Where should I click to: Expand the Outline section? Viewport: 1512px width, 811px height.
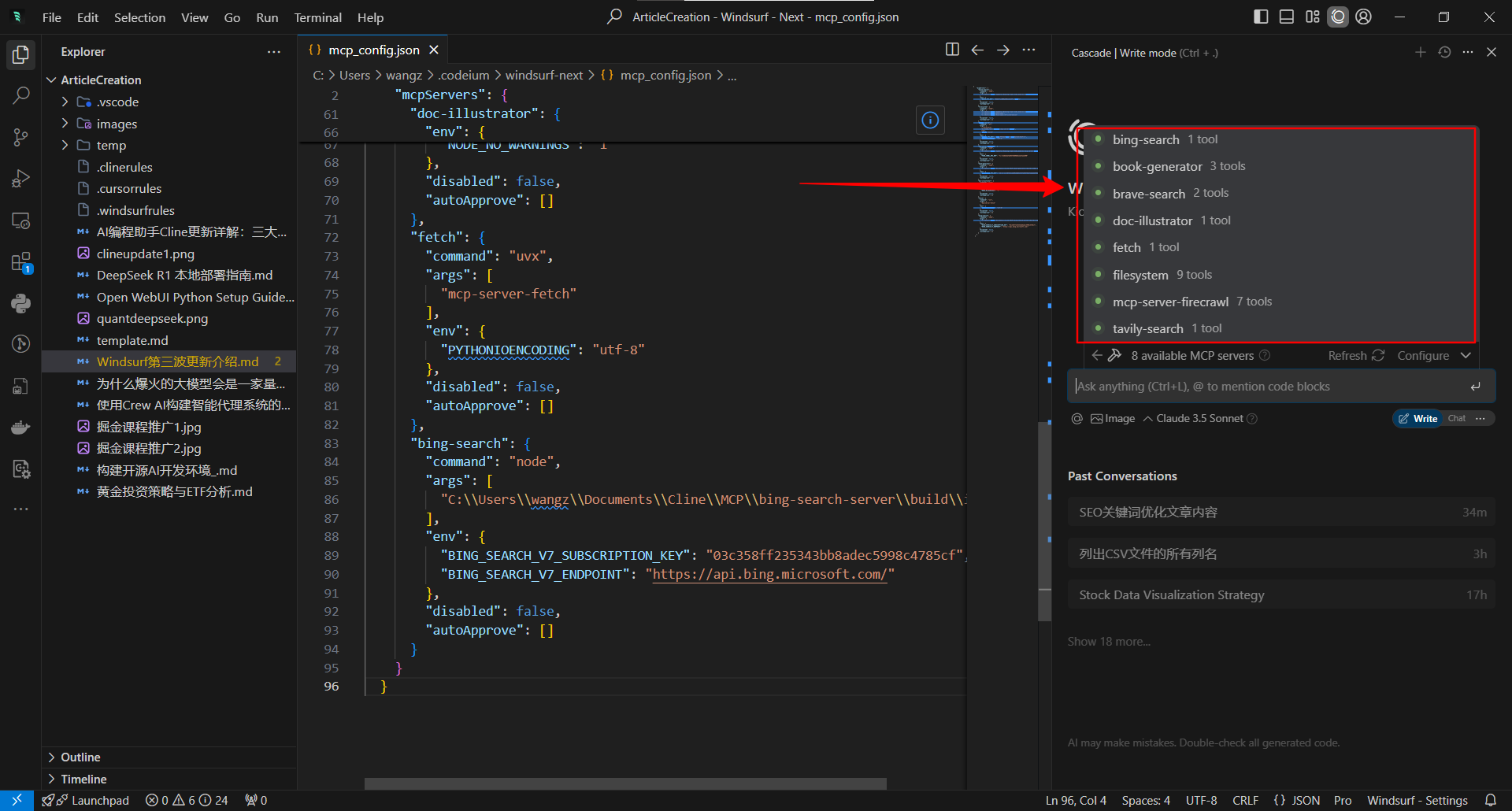tap(169, 757)
